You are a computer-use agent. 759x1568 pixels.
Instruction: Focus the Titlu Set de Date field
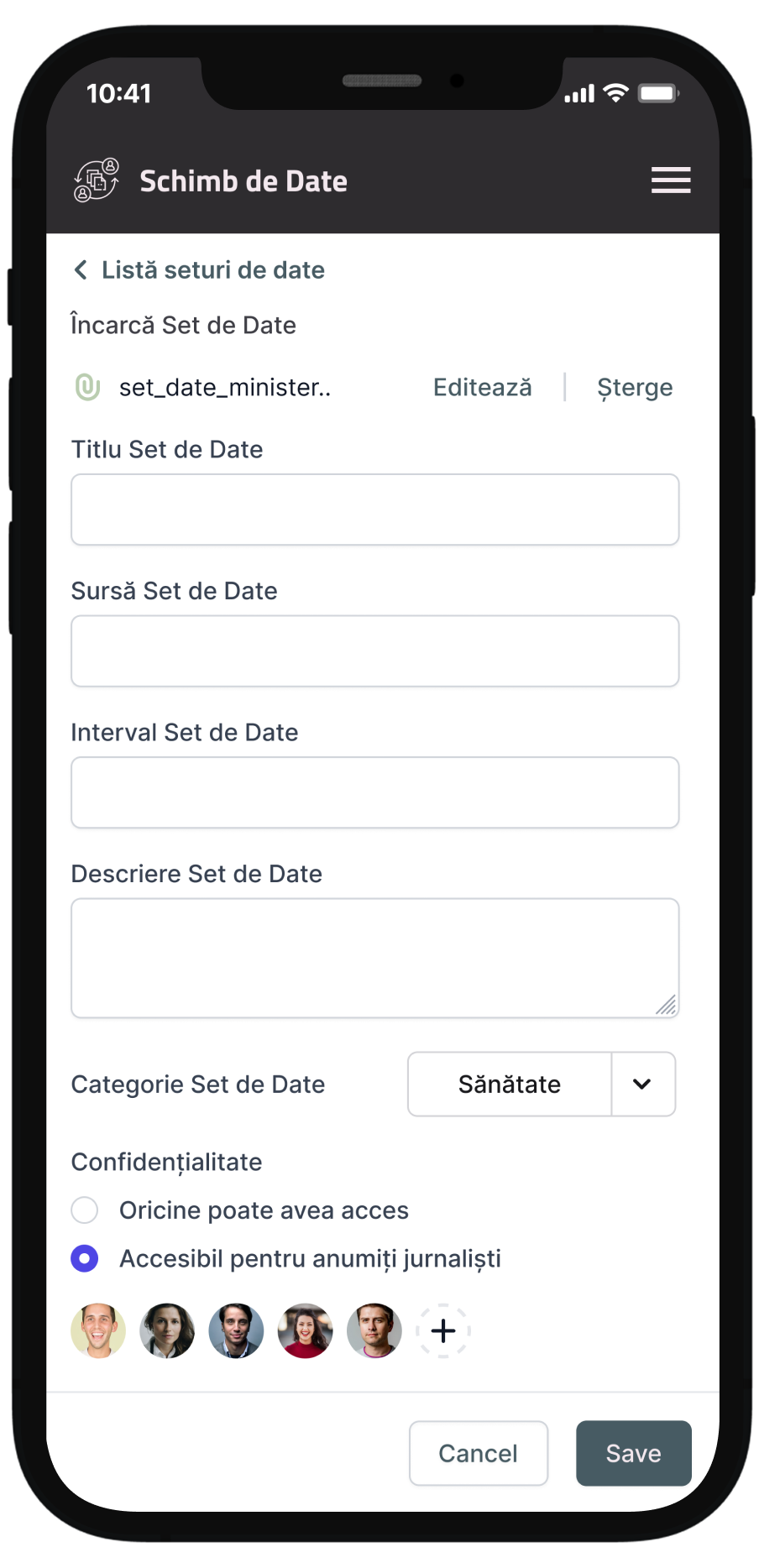374,510
